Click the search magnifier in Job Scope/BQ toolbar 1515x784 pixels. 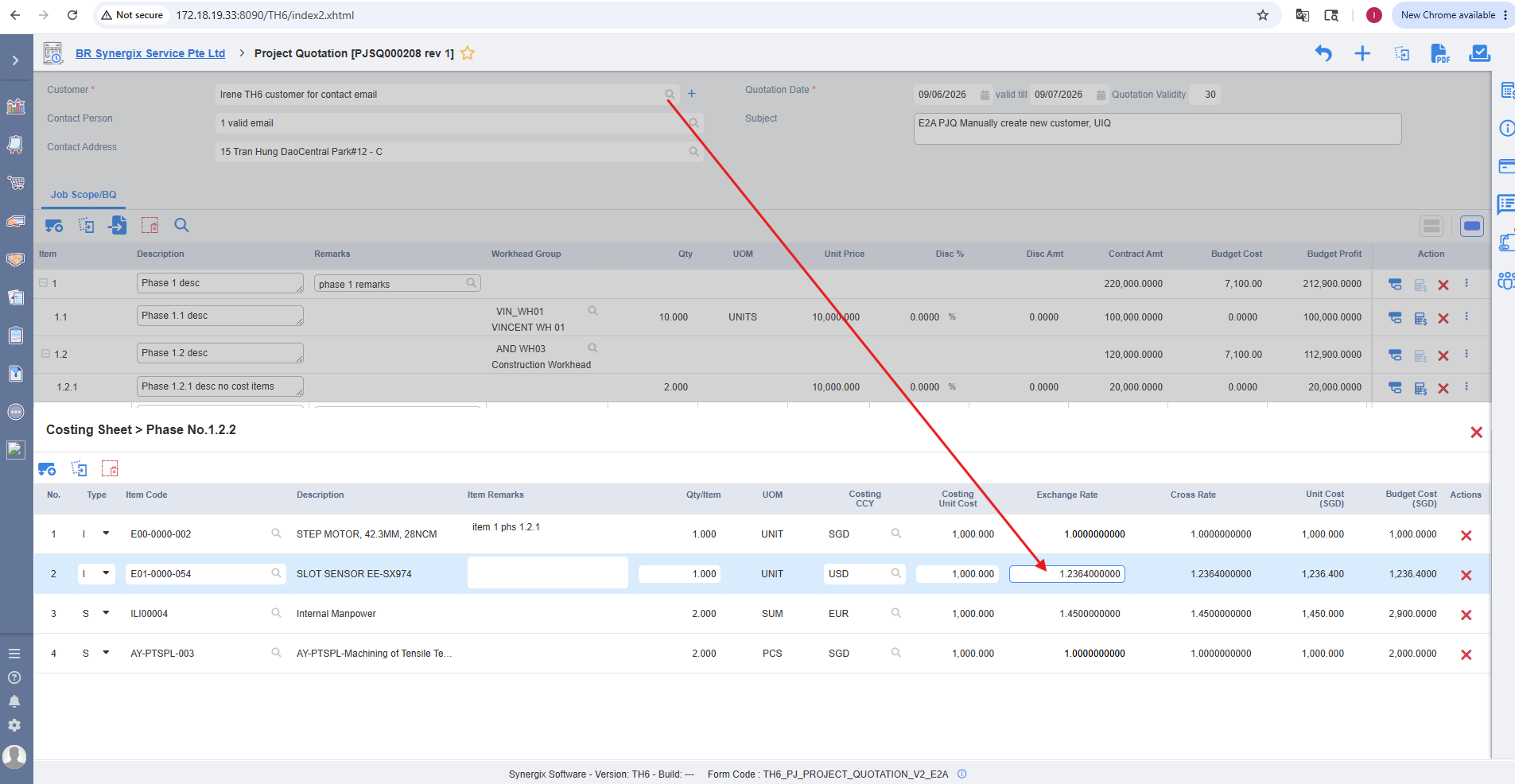click(x=181, y=225)
